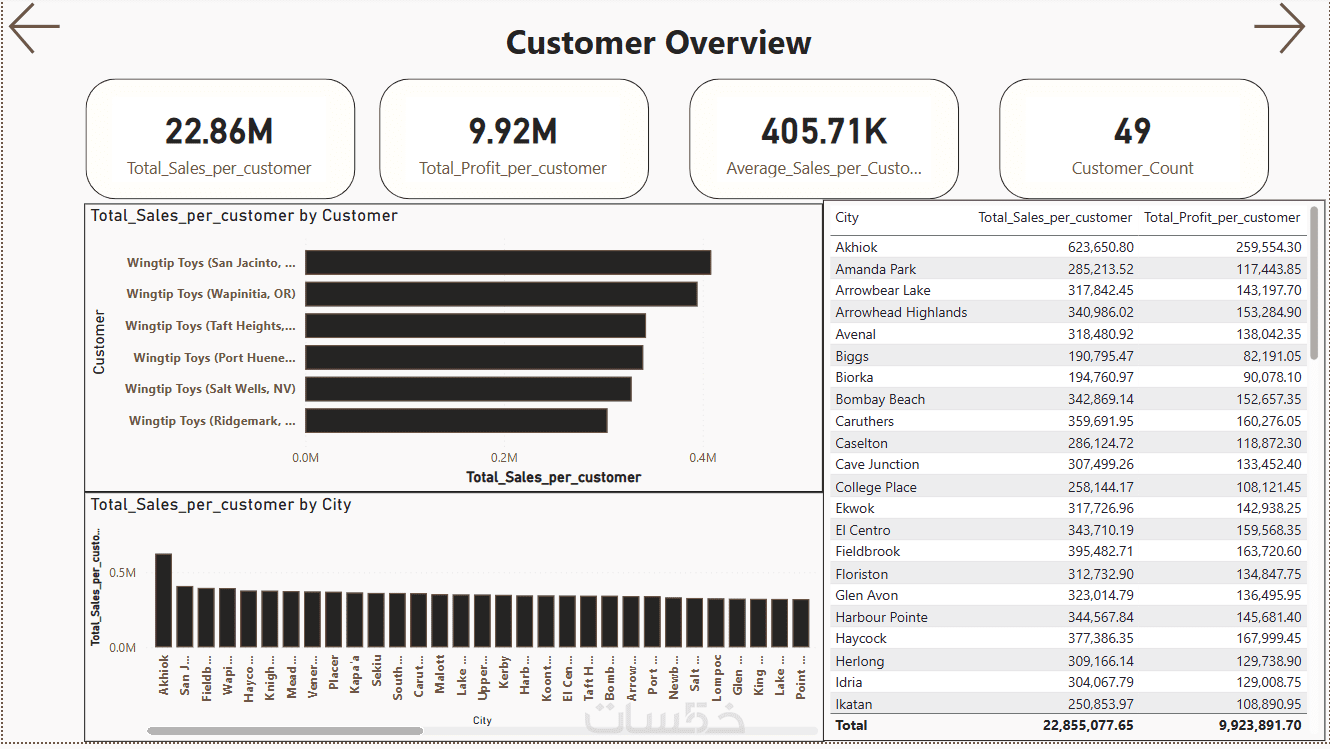Click the Total row label
The width and height of the screenshot is (1330, 749).
point(852,725)
